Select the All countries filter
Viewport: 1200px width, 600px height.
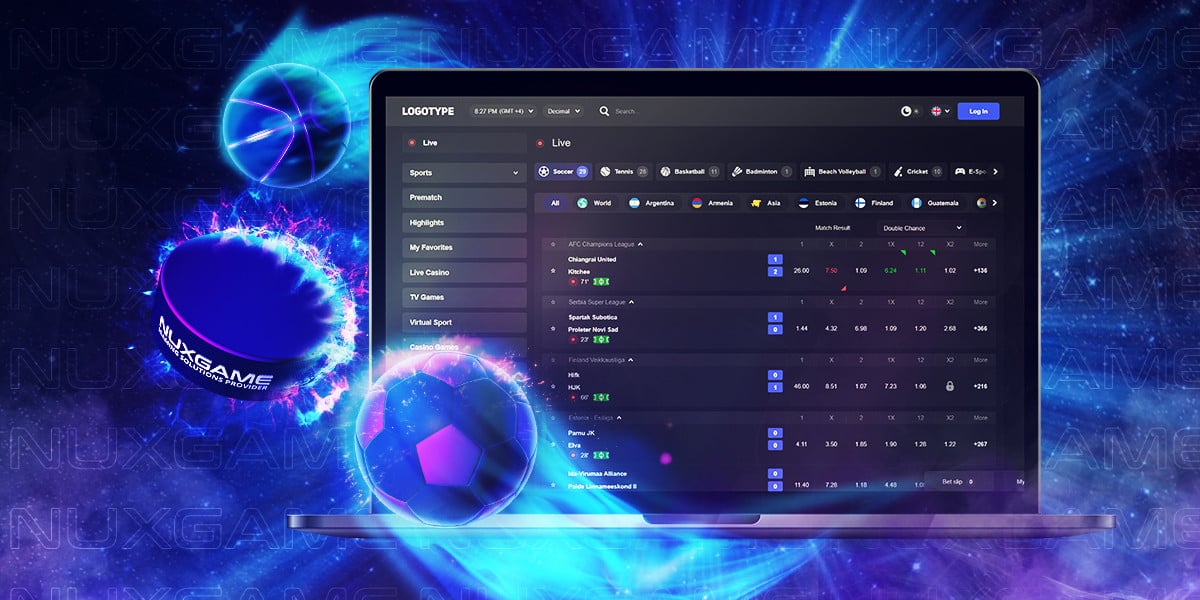[555, 203]
